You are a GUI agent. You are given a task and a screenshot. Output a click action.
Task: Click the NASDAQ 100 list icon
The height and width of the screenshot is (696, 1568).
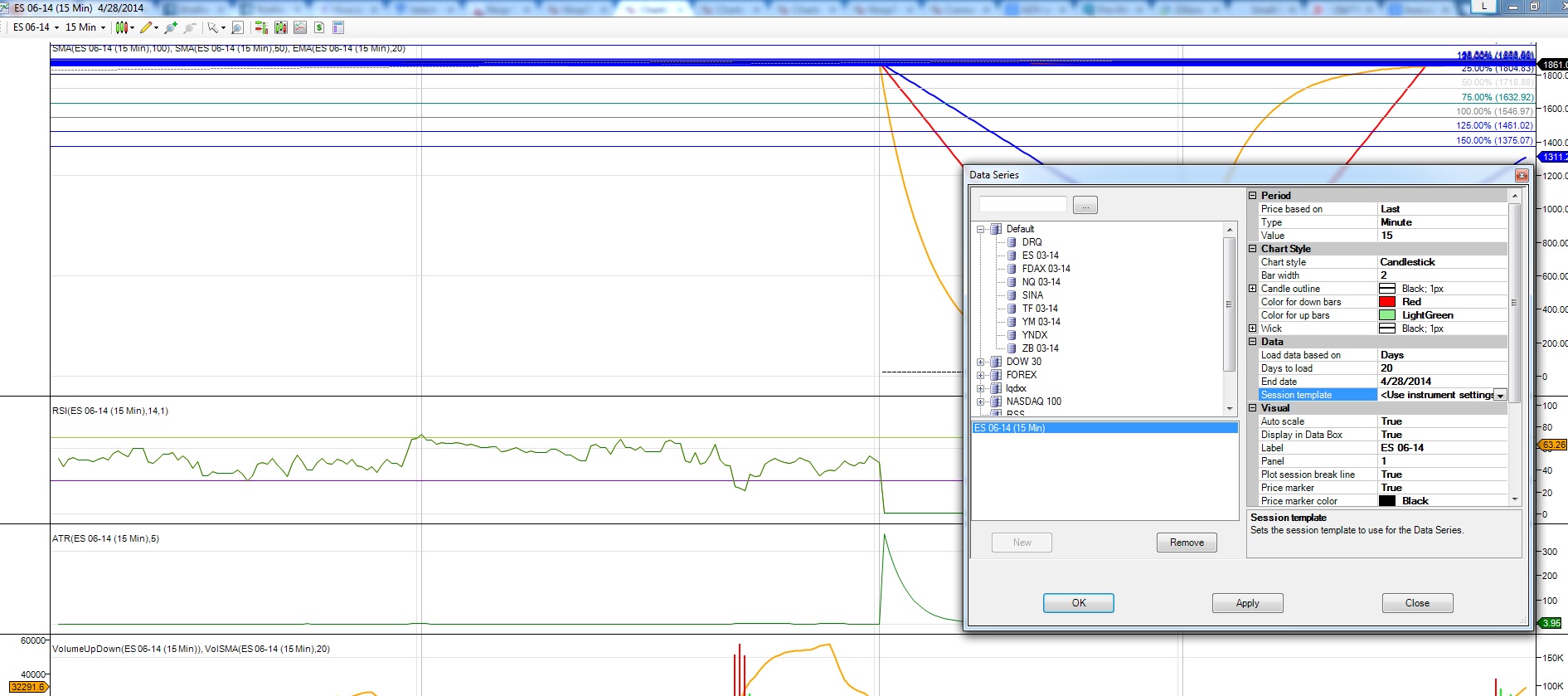pyautogui.click(x=996, y=402)
